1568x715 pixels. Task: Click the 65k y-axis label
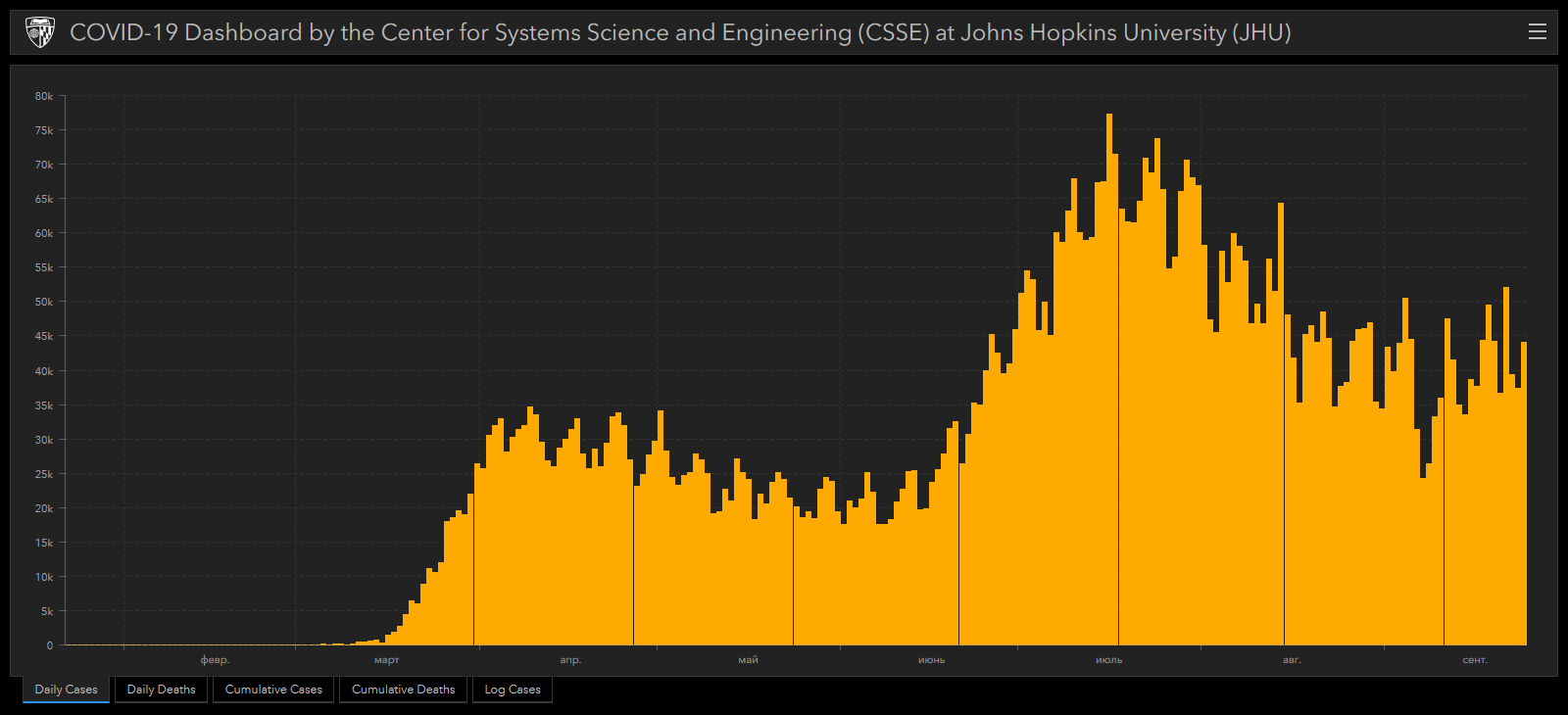click(44, 199)
